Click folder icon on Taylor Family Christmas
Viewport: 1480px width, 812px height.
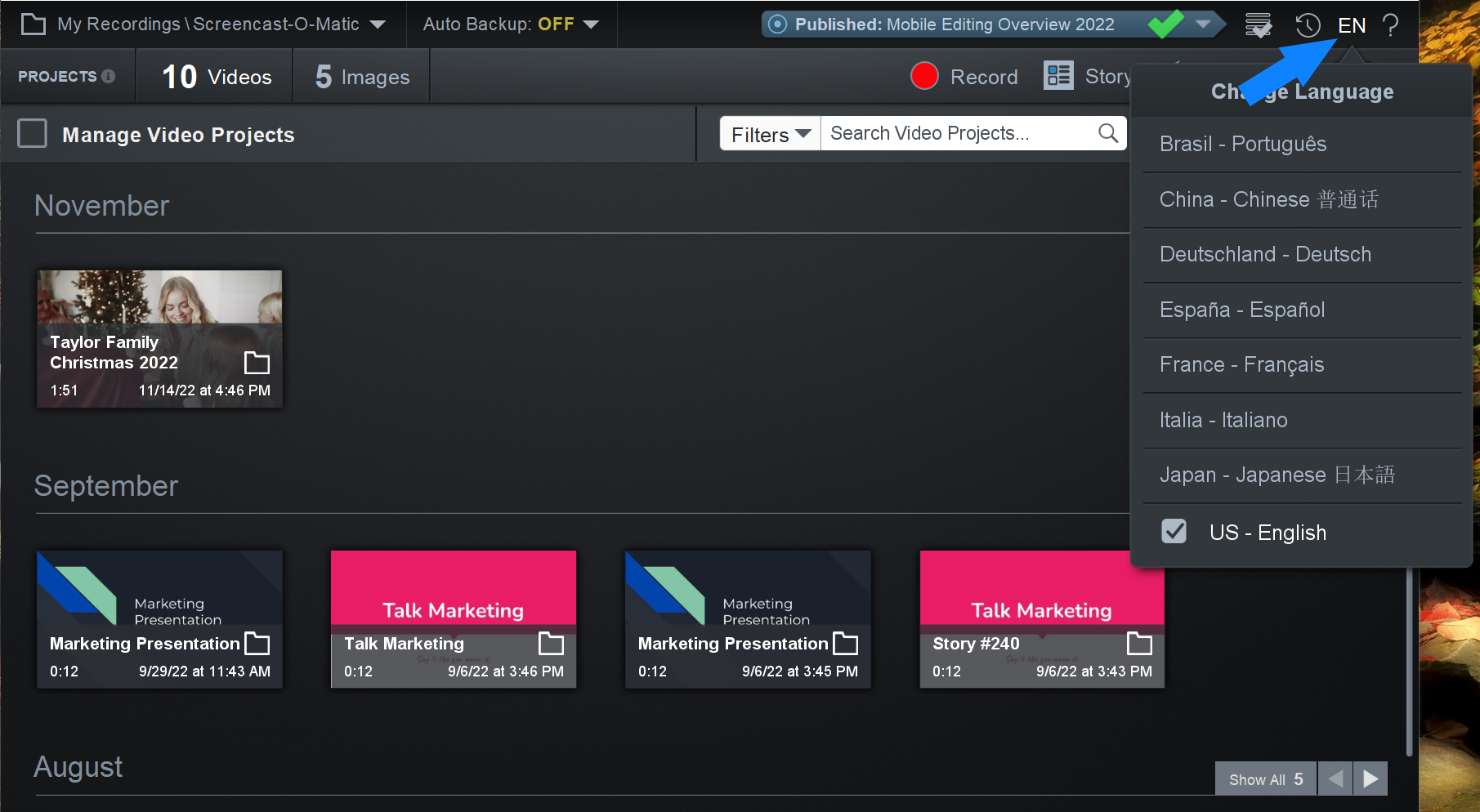point(257,363)
